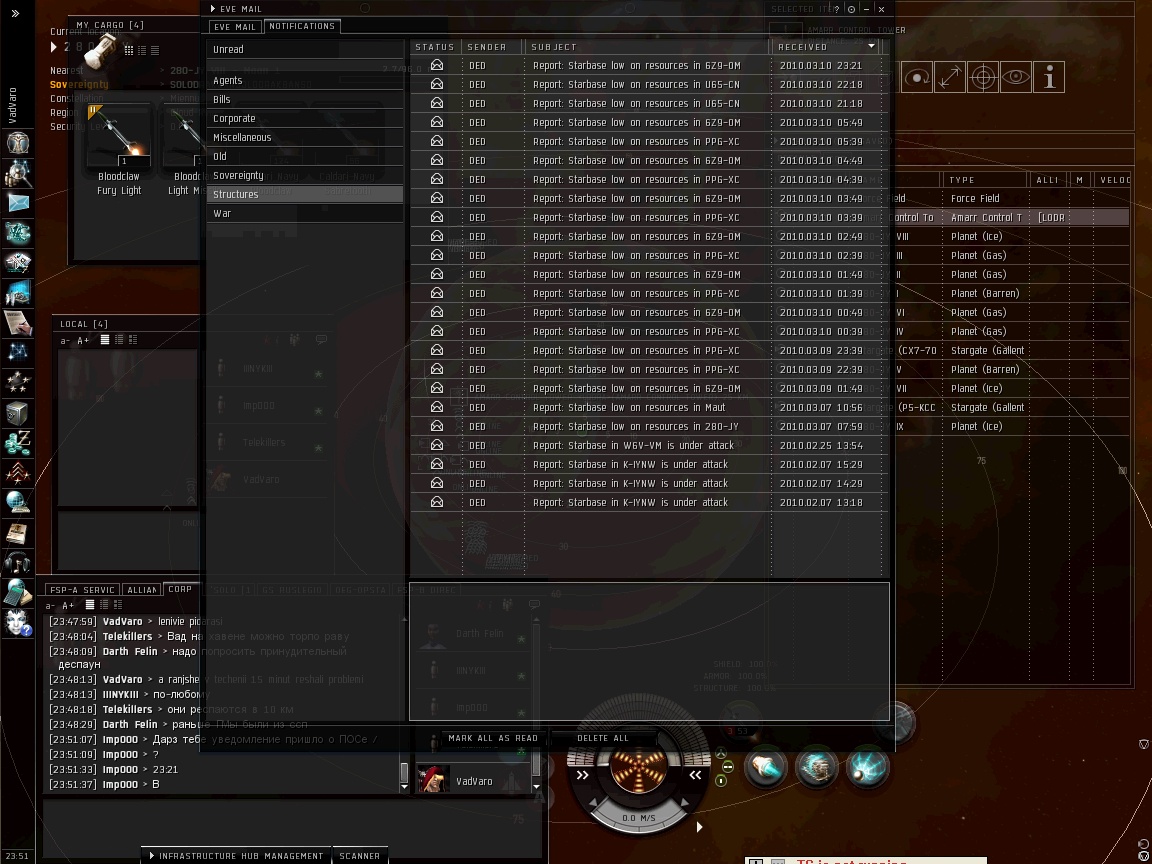Open the Starbase in W6V-VM under attack report
This screenshot has width=1152, height=864.
[x=649, y=445]
